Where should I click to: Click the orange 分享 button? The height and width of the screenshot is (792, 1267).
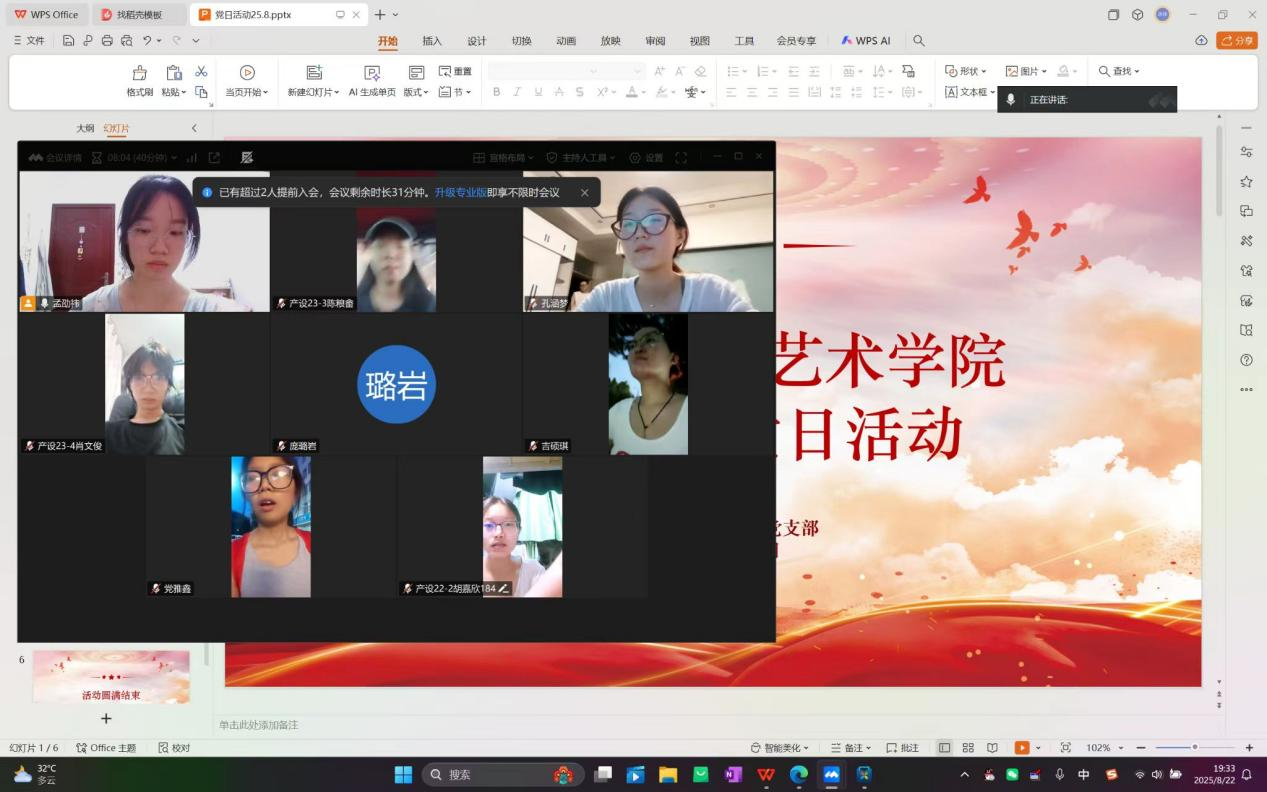tap(1237, 41)
